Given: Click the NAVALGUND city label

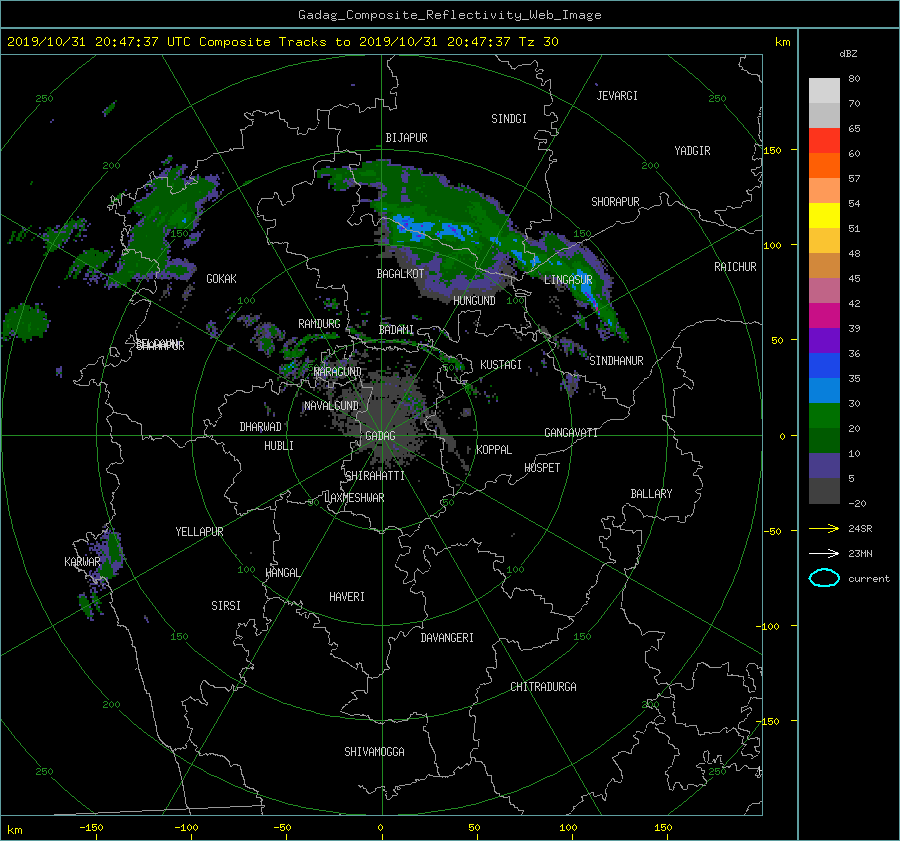Looking at the screenshot, I should [331, 406].
